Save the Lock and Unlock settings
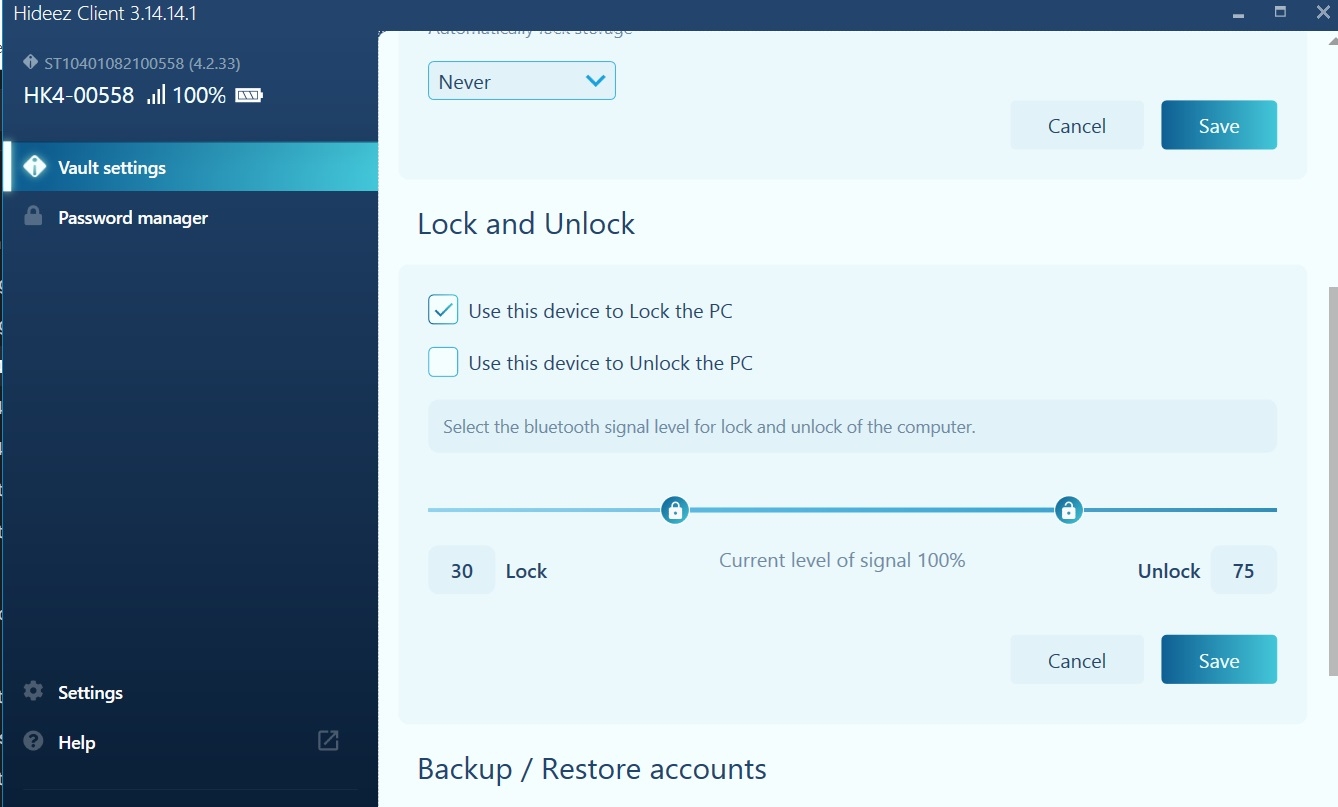The image size is (1338, 807). (1218, 660)
